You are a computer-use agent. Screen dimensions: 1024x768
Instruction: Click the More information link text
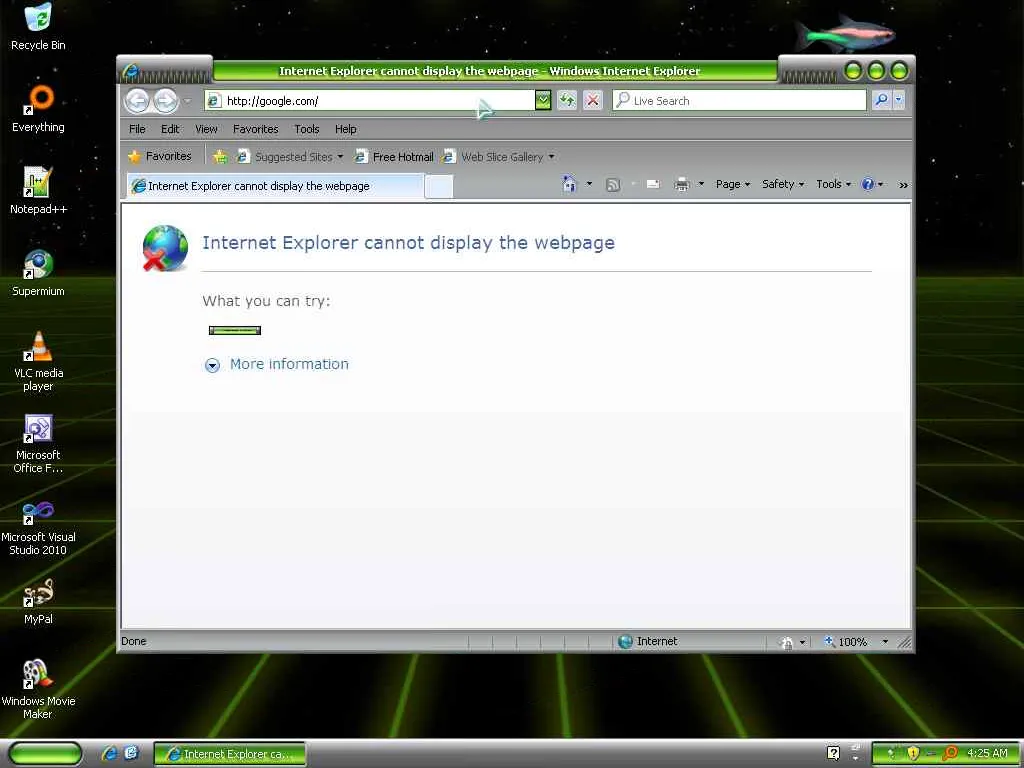[289, 364]
